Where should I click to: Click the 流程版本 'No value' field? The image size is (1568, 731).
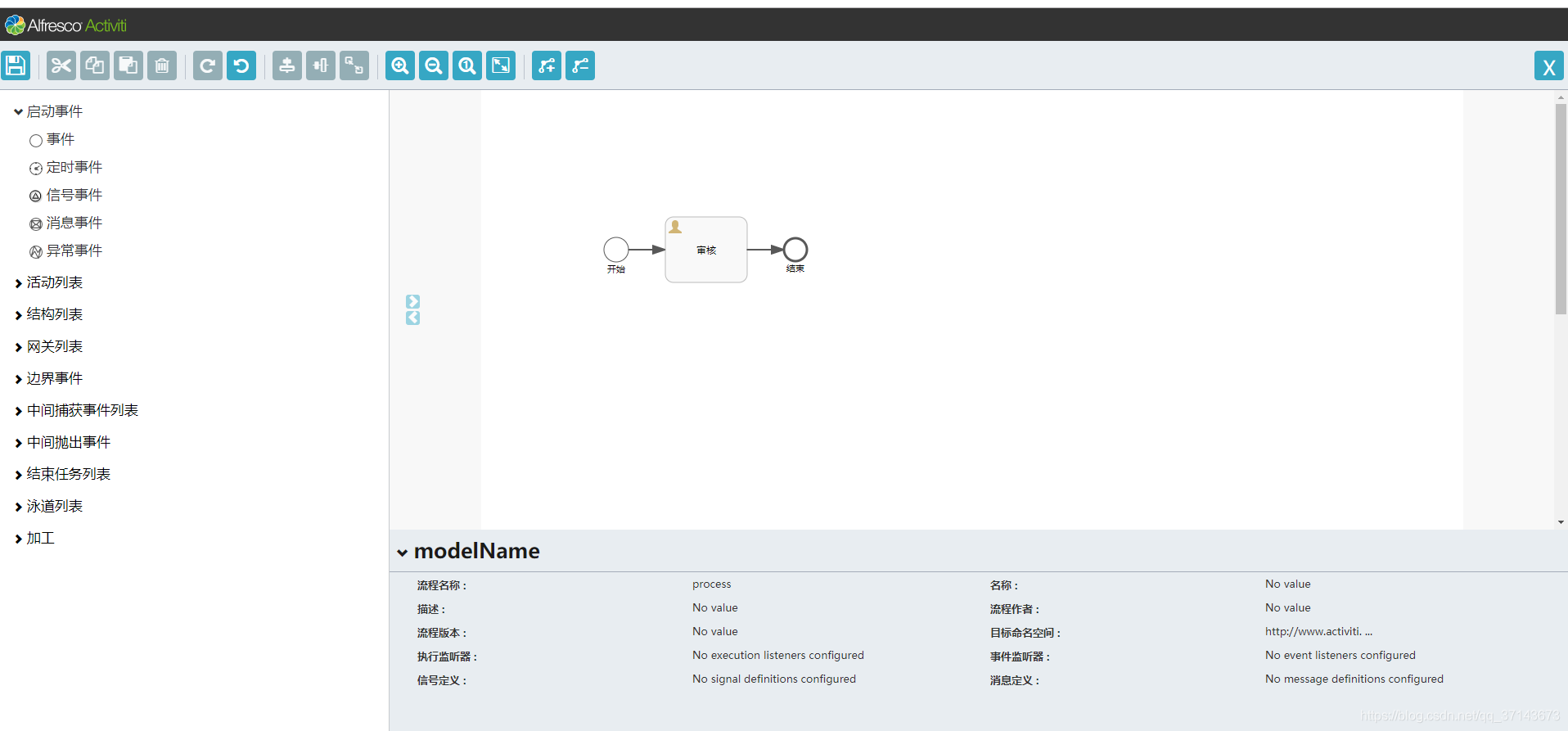715,632
